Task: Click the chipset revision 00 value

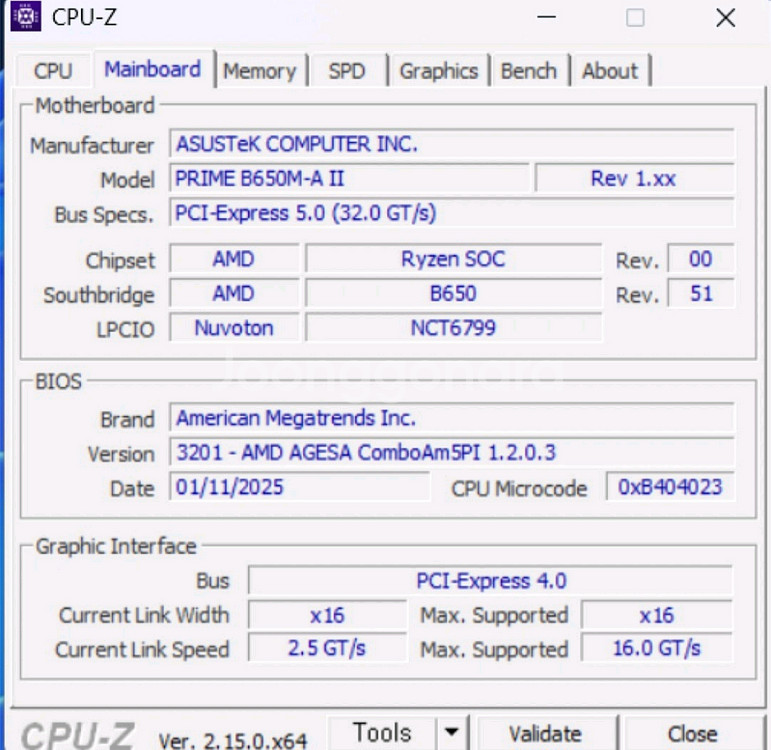Action: [x=701, y=259]
